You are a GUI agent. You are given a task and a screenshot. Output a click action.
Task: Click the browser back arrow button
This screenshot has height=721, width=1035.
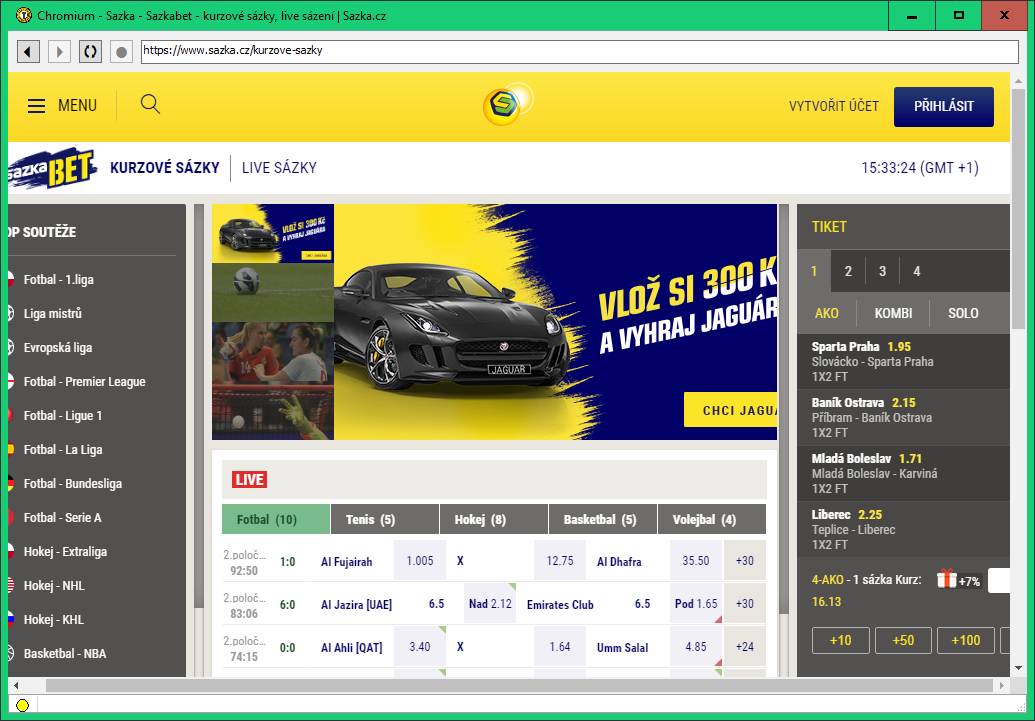click(x=28, y=51)
